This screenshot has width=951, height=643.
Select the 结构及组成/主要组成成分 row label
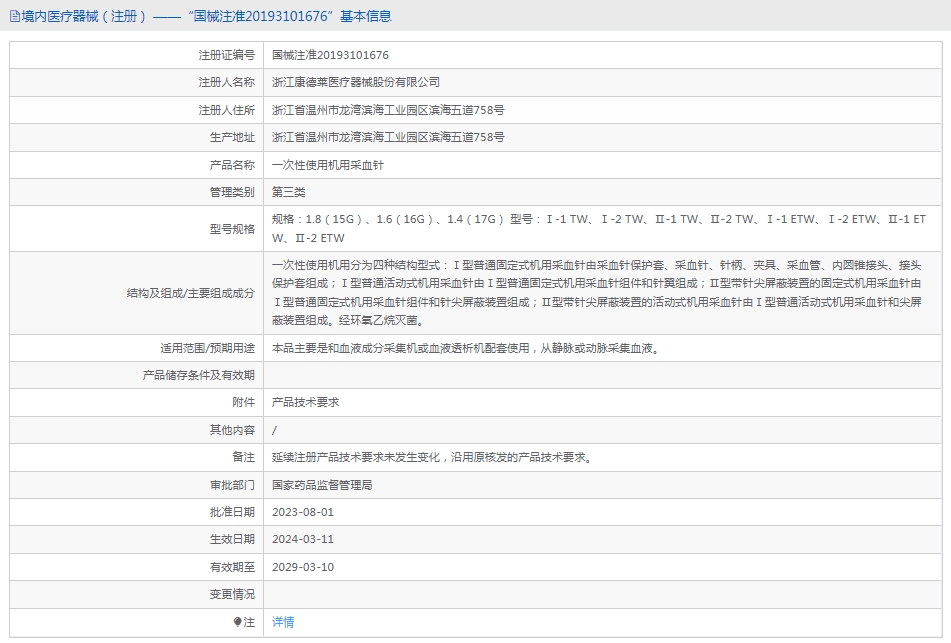pyautogui.click(x=190, y=294)
